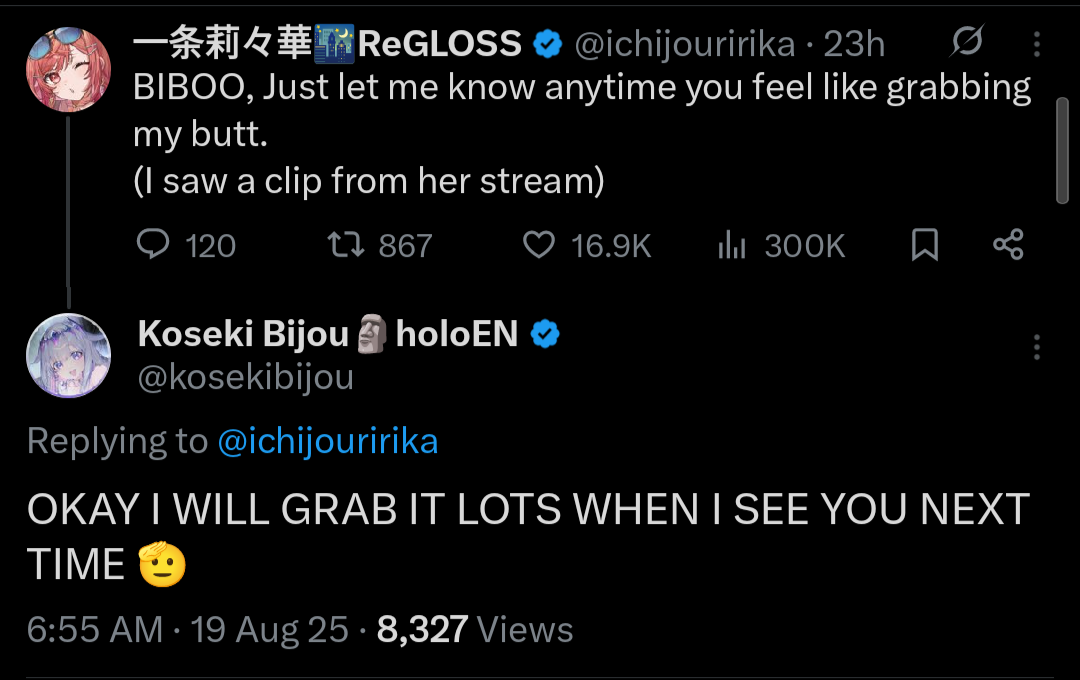Open ReGLOSS red-haired profile avatar
Viewport: 1080px width, 680px height.
[67, 68]
